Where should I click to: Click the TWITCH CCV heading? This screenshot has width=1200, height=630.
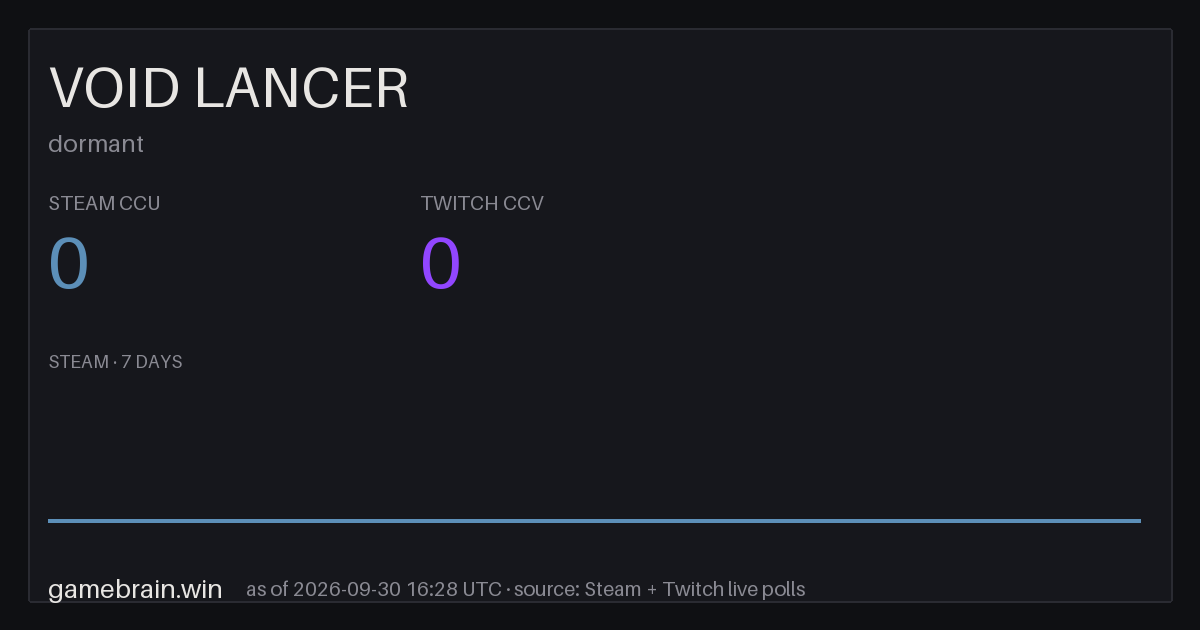click(x=482, y=204)
